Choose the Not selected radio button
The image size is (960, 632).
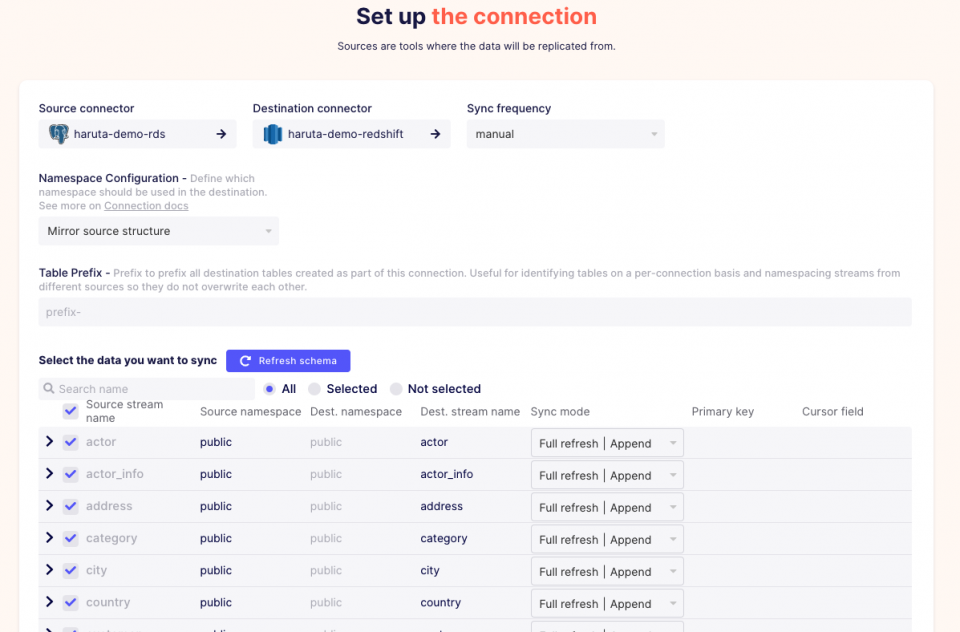coord(396,389)
